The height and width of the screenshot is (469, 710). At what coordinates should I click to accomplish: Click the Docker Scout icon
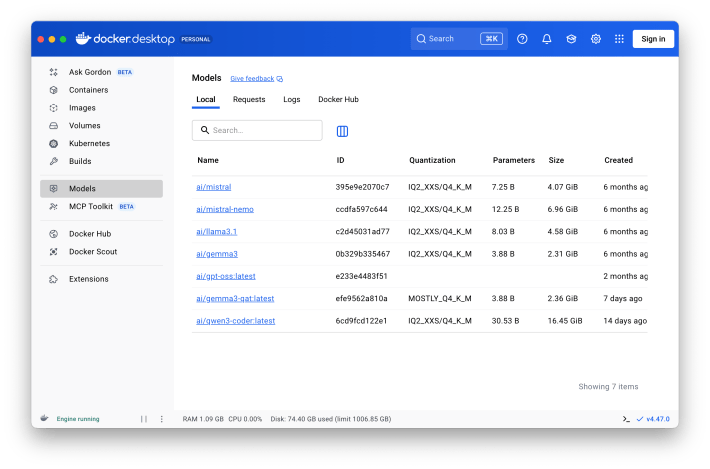pyautogui.click(x=53, y=252)
